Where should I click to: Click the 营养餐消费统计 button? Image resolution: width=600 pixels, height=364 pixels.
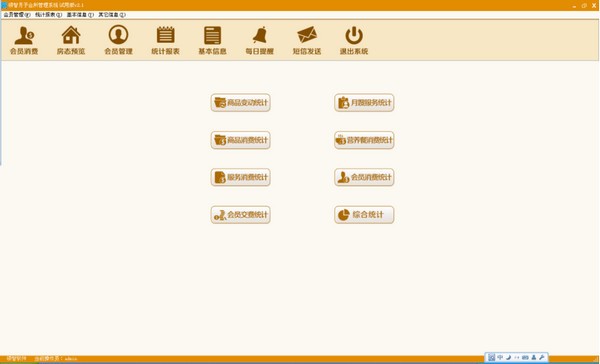[x=364, y=140]
